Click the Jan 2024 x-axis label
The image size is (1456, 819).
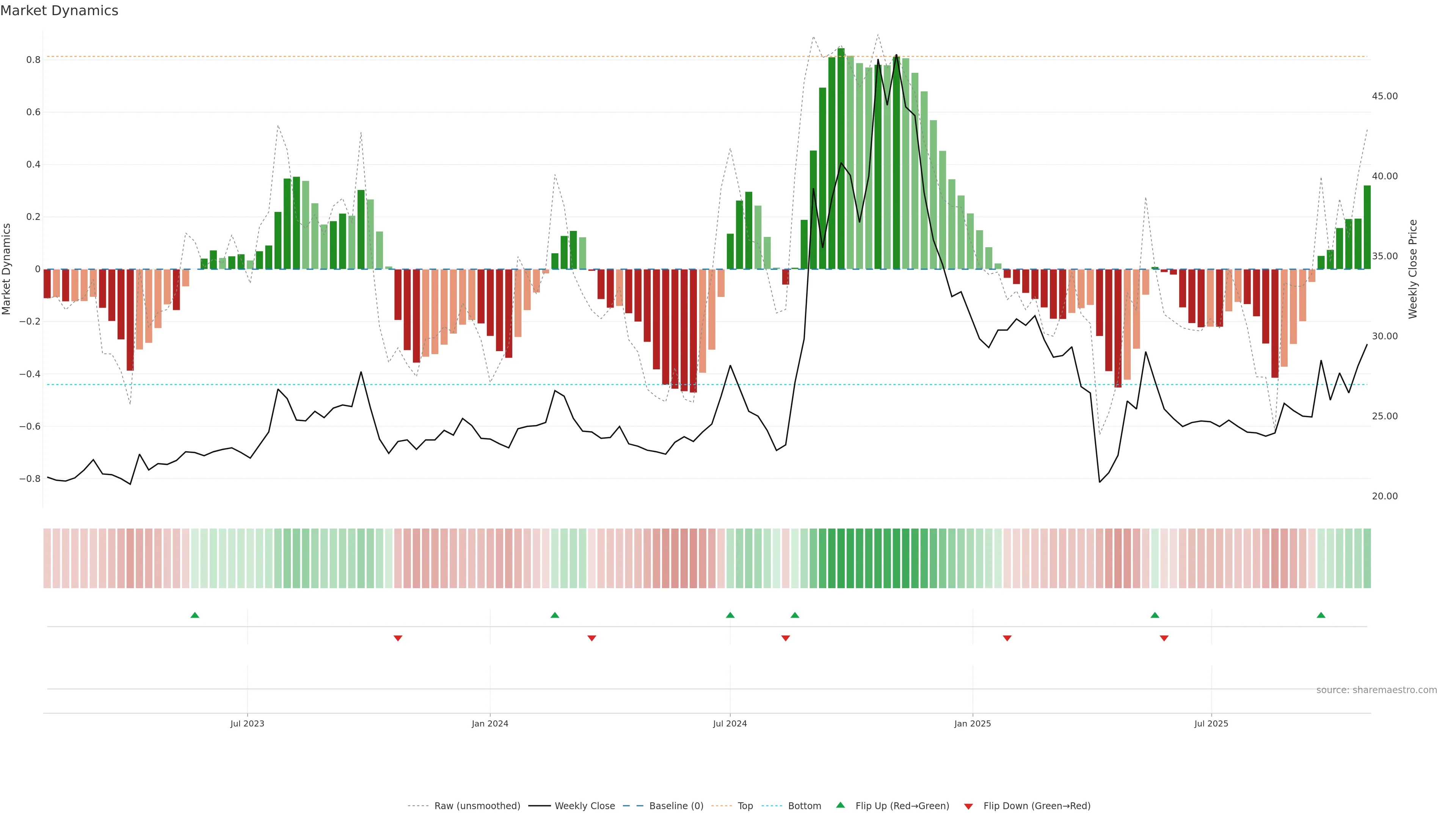(490, 723)
